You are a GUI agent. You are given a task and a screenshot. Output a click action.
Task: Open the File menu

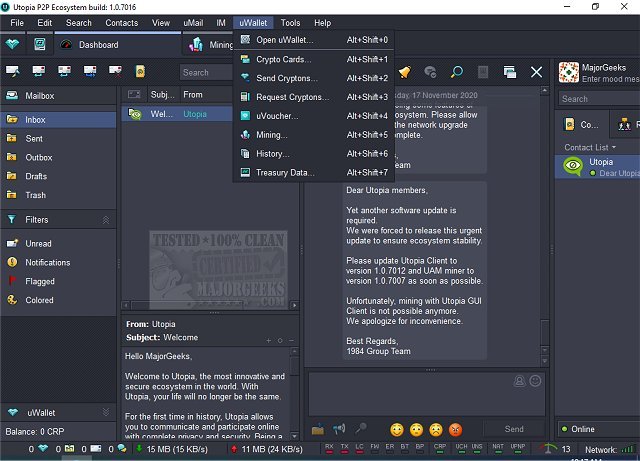[x=17, y=23]
